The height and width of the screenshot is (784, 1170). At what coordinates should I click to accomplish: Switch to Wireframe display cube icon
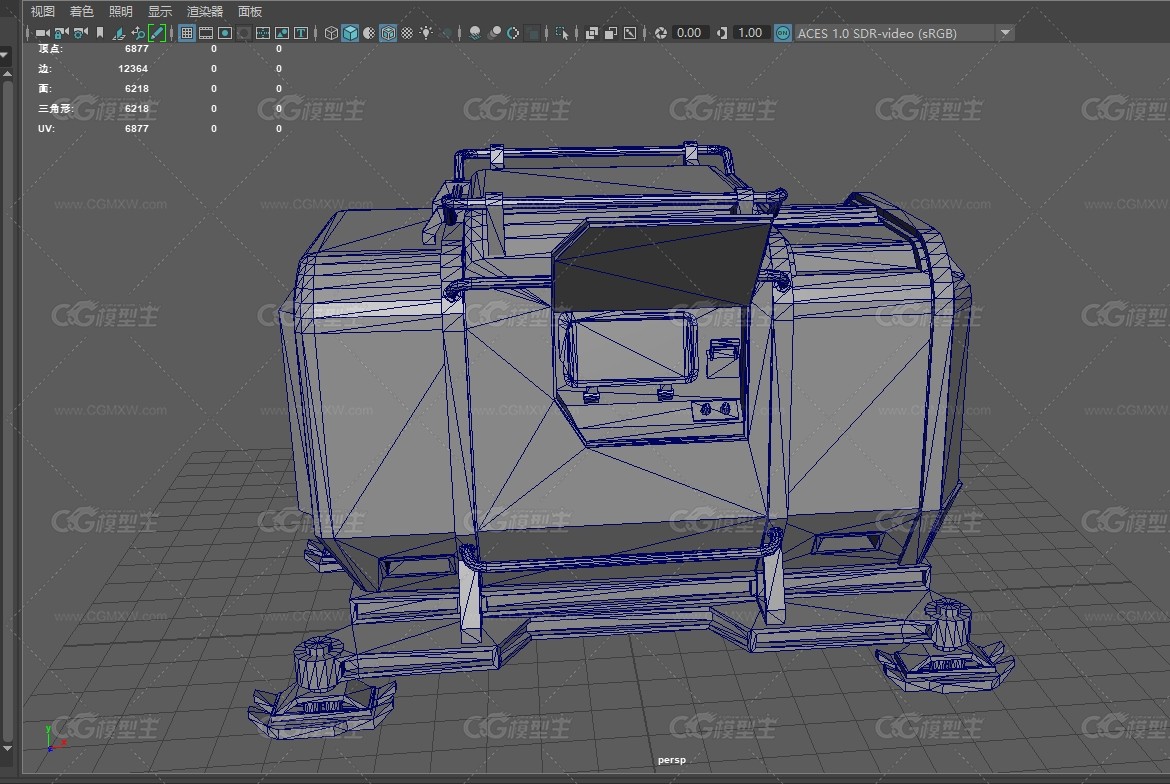[x=331, y=33]
